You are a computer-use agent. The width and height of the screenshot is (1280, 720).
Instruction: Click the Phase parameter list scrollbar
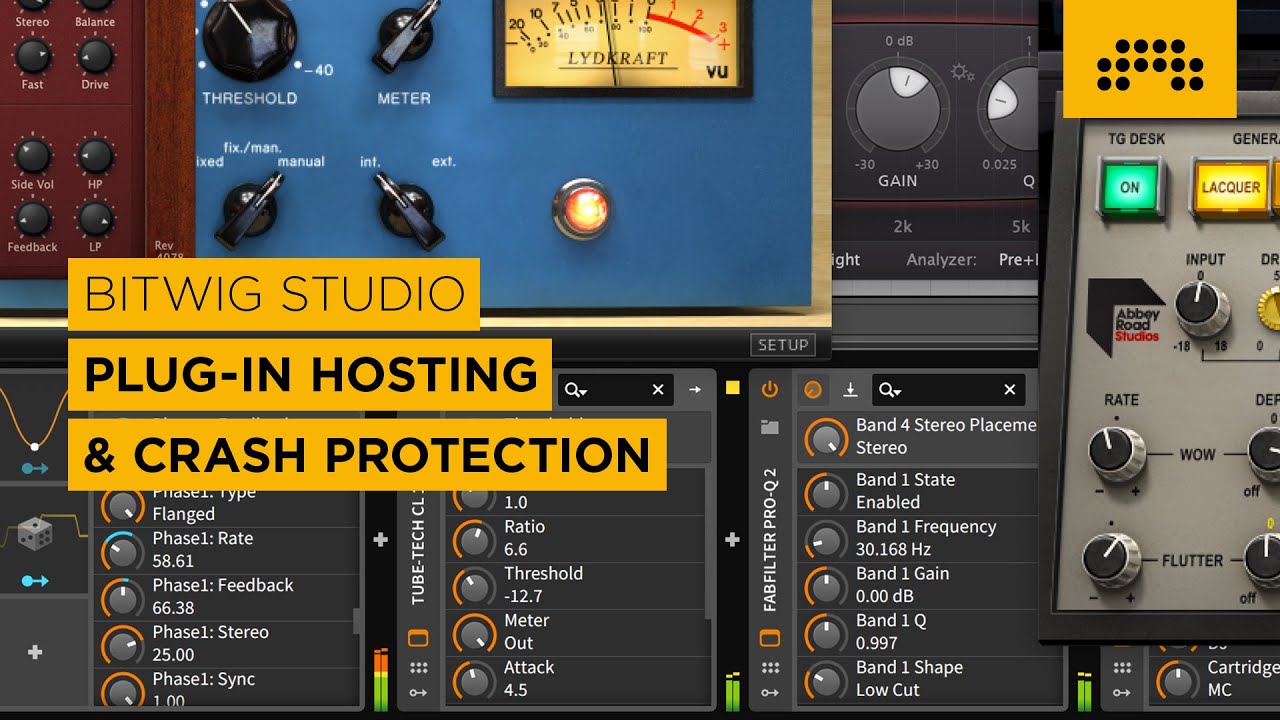point(357,620)
